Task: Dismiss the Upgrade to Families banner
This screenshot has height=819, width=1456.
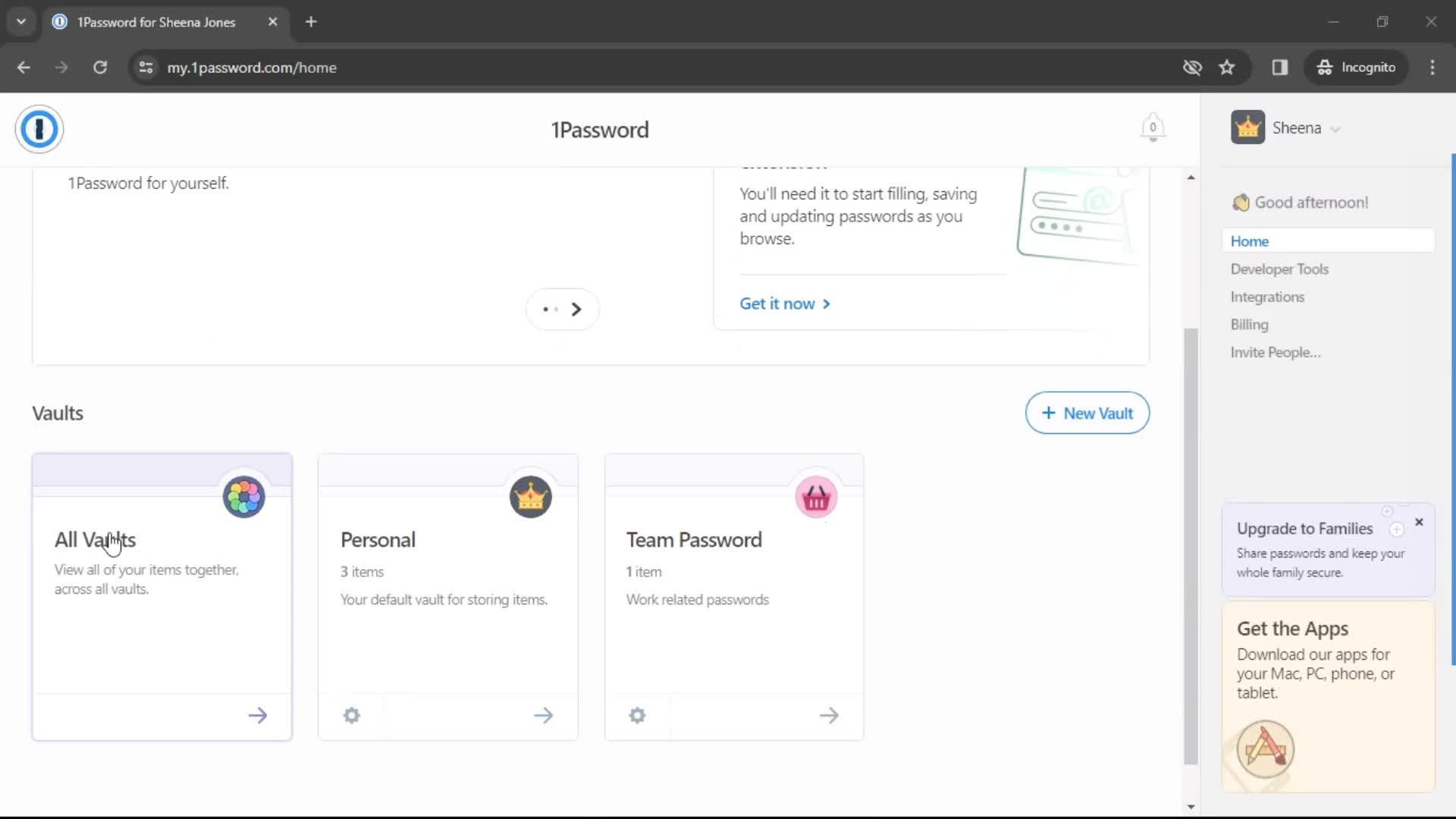Action: pos(1420,522)
